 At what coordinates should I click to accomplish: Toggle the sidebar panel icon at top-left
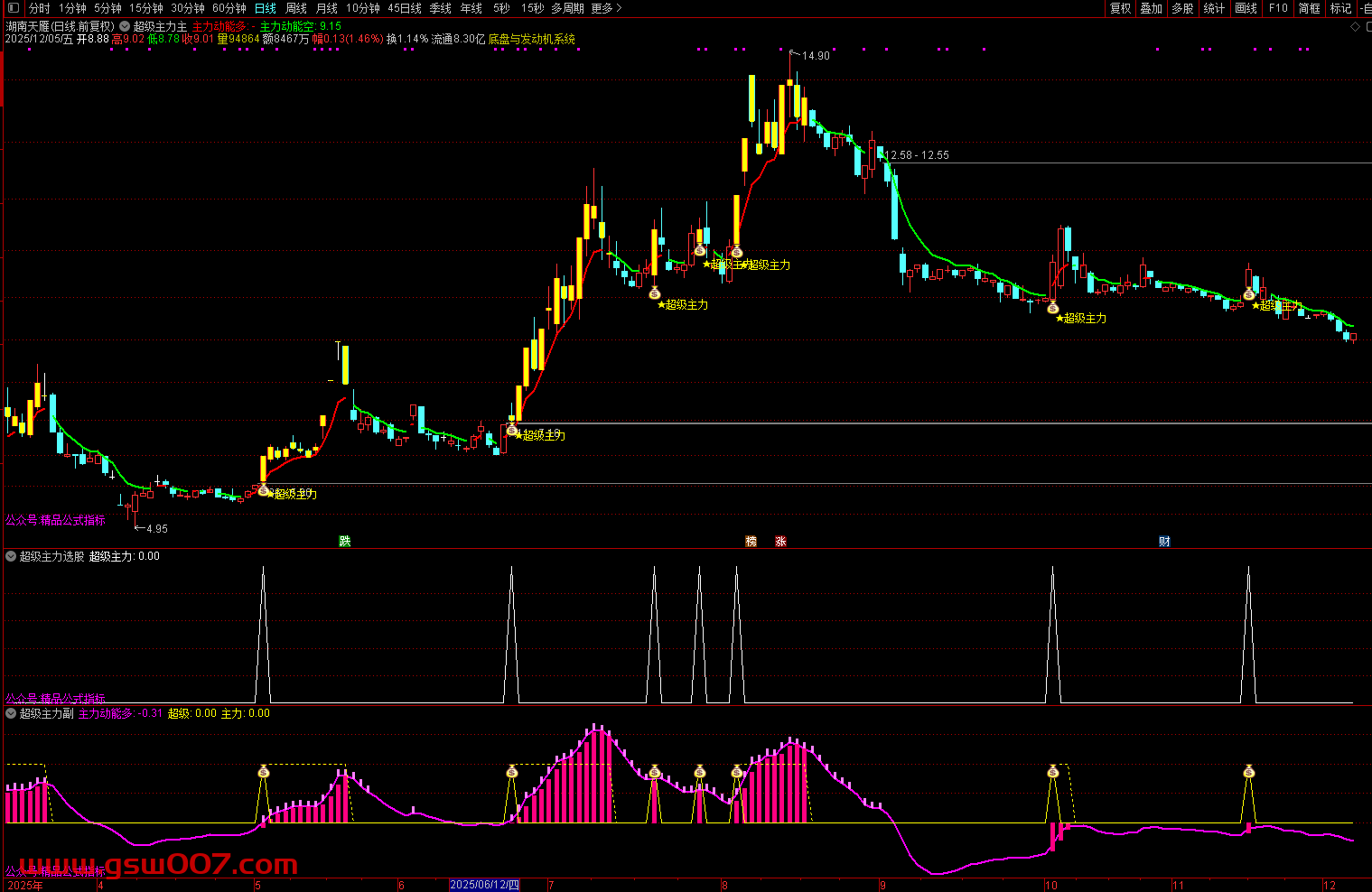pyautogui.click(x=13, y=8)
